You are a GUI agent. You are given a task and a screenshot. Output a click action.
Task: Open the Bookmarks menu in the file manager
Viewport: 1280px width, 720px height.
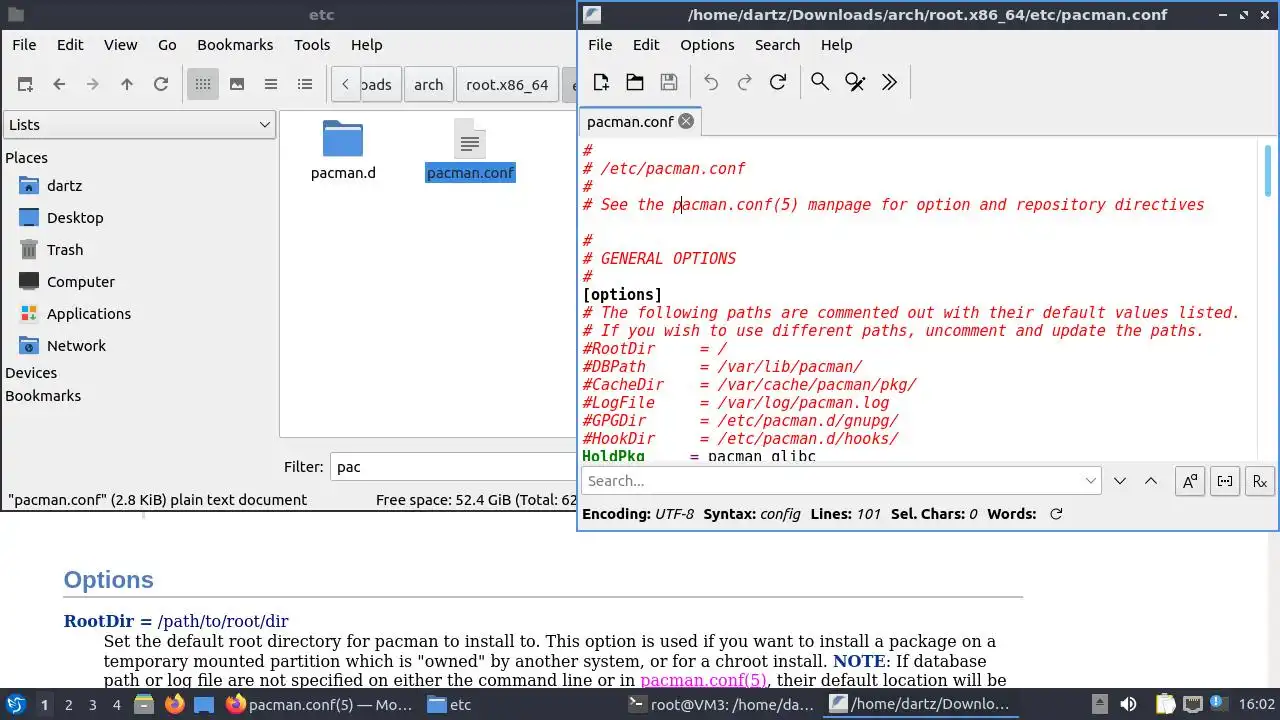[235, 45]
